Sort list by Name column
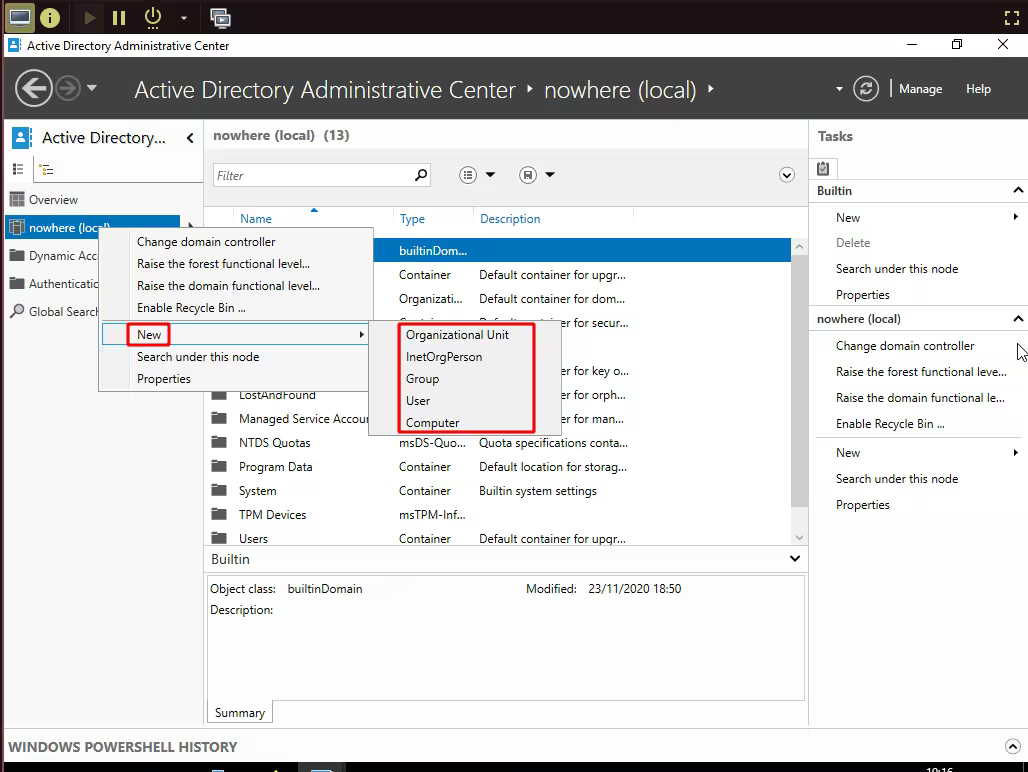1028x772 pixels. point(256,219)
